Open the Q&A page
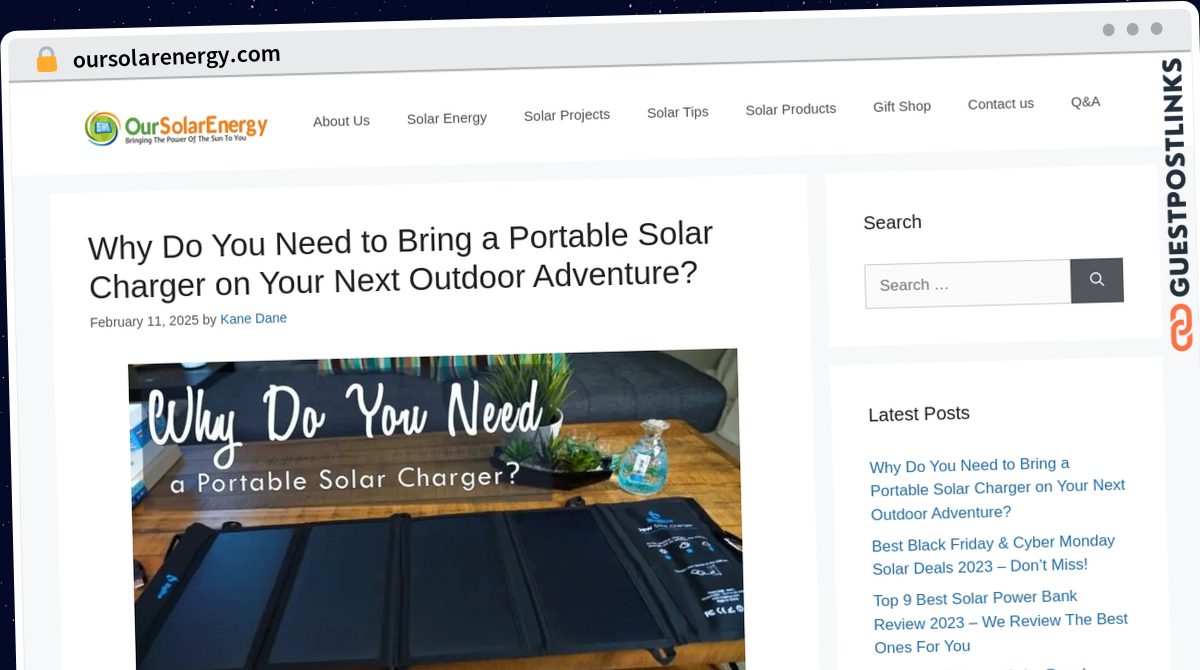The width and height of the screenshot is (1200, 670). point(1086,102)
